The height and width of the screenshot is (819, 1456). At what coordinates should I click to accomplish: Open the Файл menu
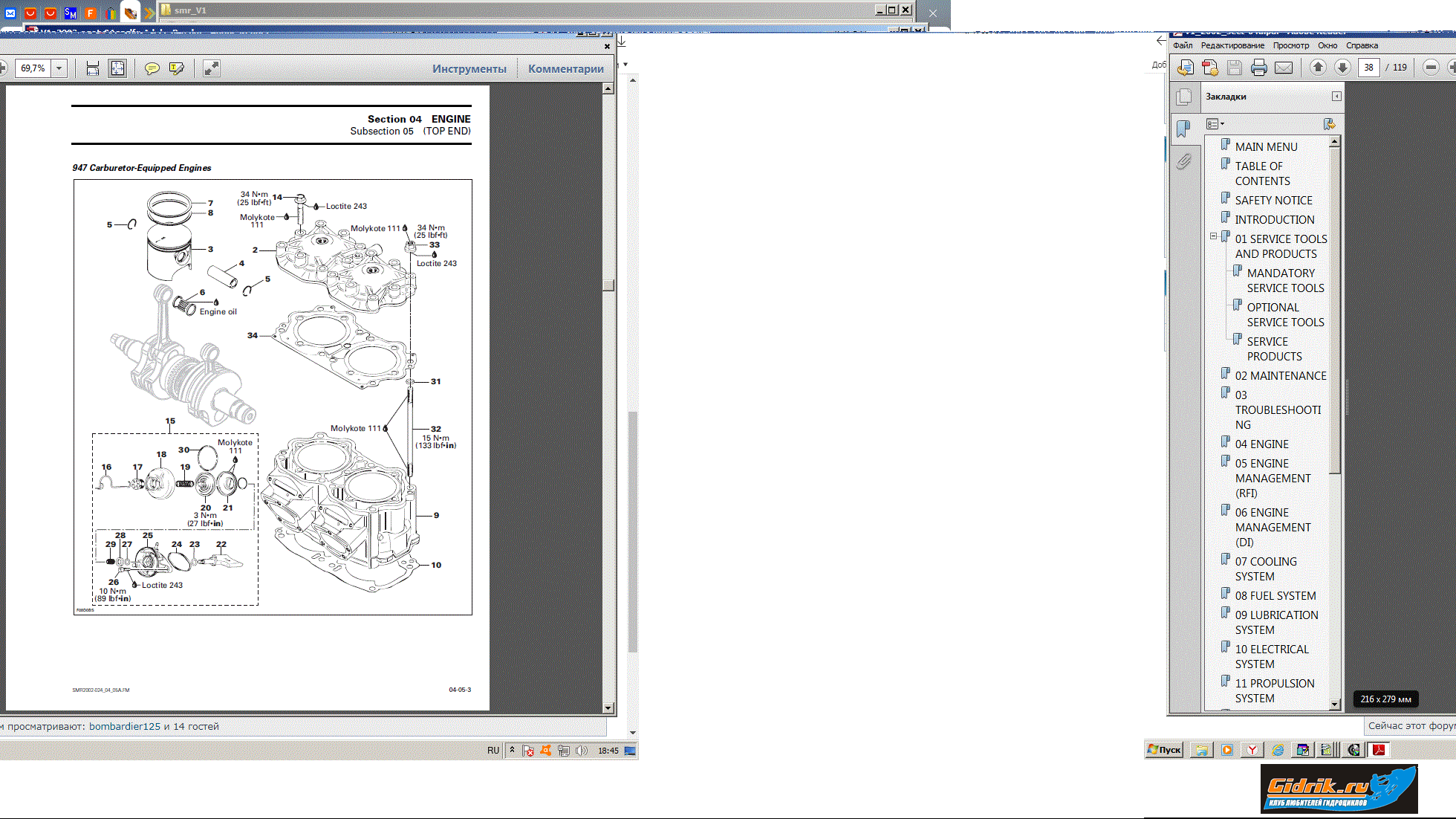[x=1183, y=45]
